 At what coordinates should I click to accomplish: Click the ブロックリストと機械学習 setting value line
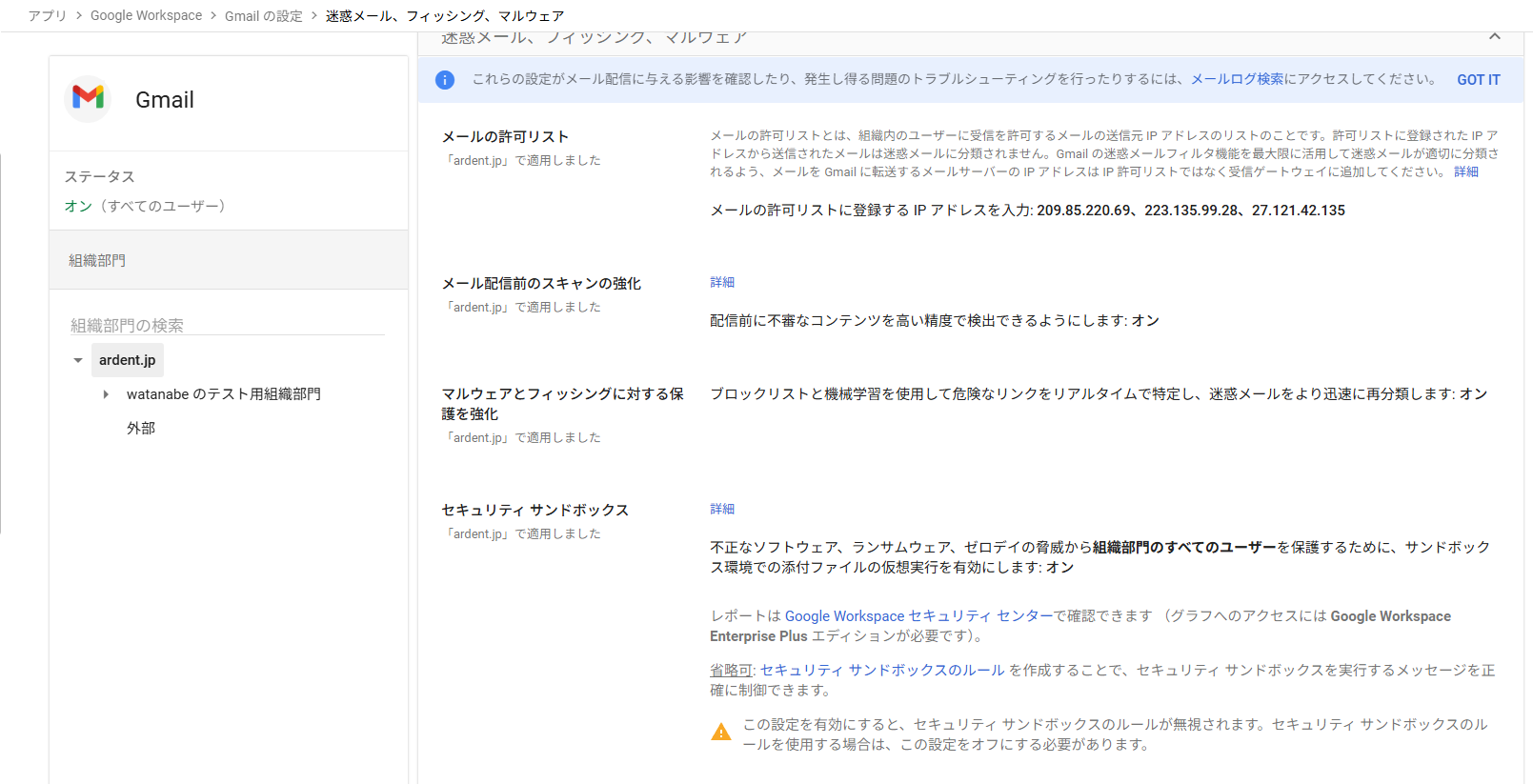tap(1099, 394)
